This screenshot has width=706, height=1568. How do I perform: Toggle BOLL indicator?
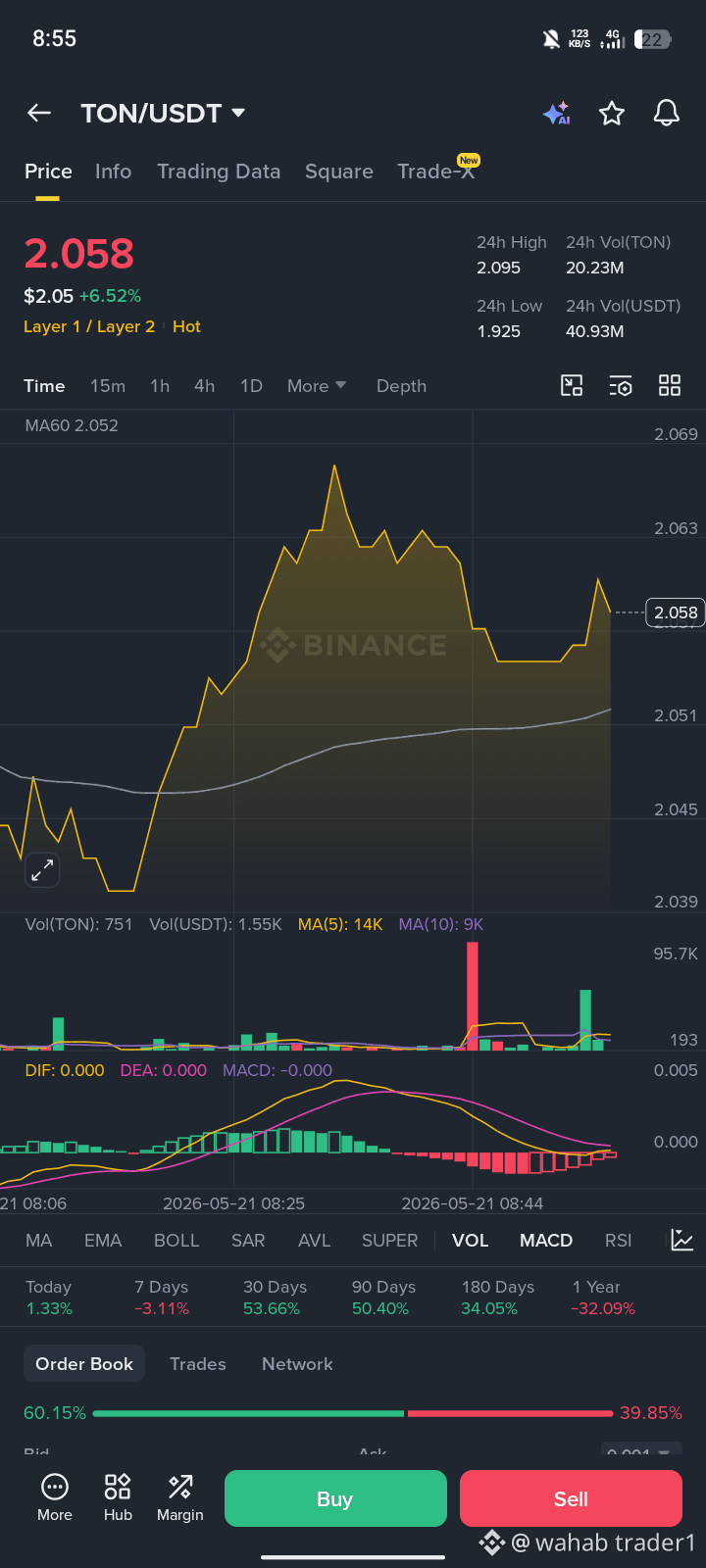point(176,1241)
